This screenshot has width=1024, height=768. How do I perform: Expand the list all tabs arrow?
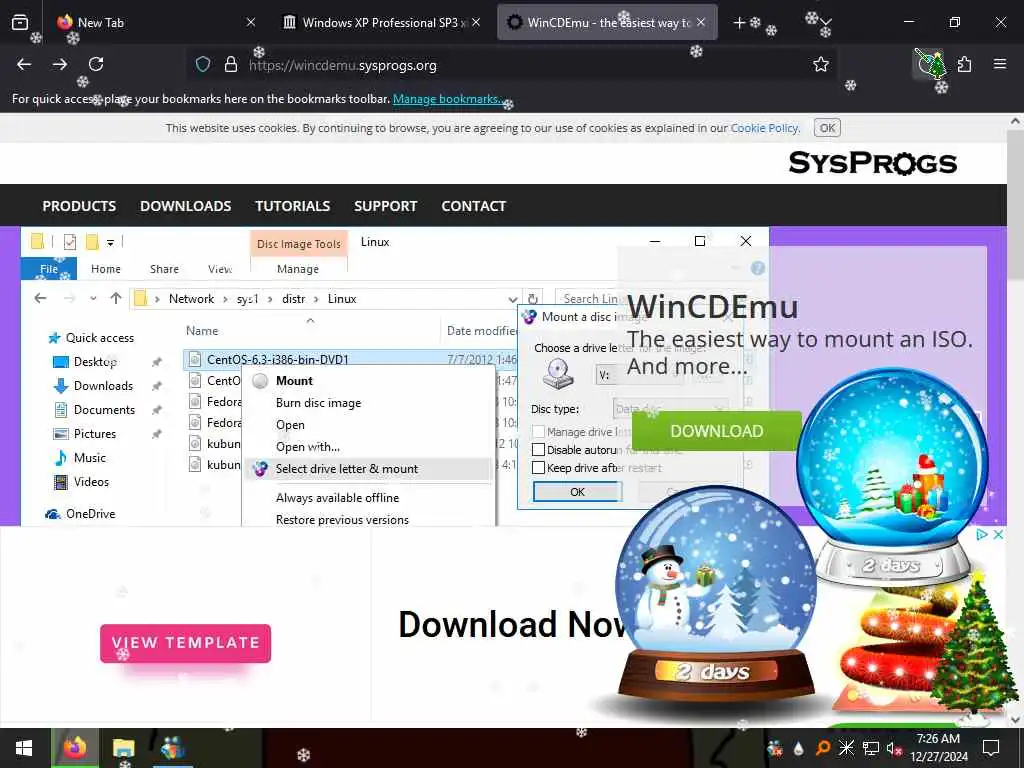(825, 22)
